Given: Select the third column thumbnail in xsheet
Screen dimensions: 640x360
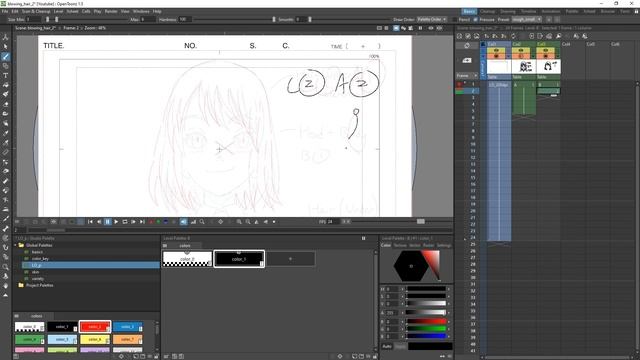Looking at the screenshot, I should pyautogui.click(x=549, y=66).
